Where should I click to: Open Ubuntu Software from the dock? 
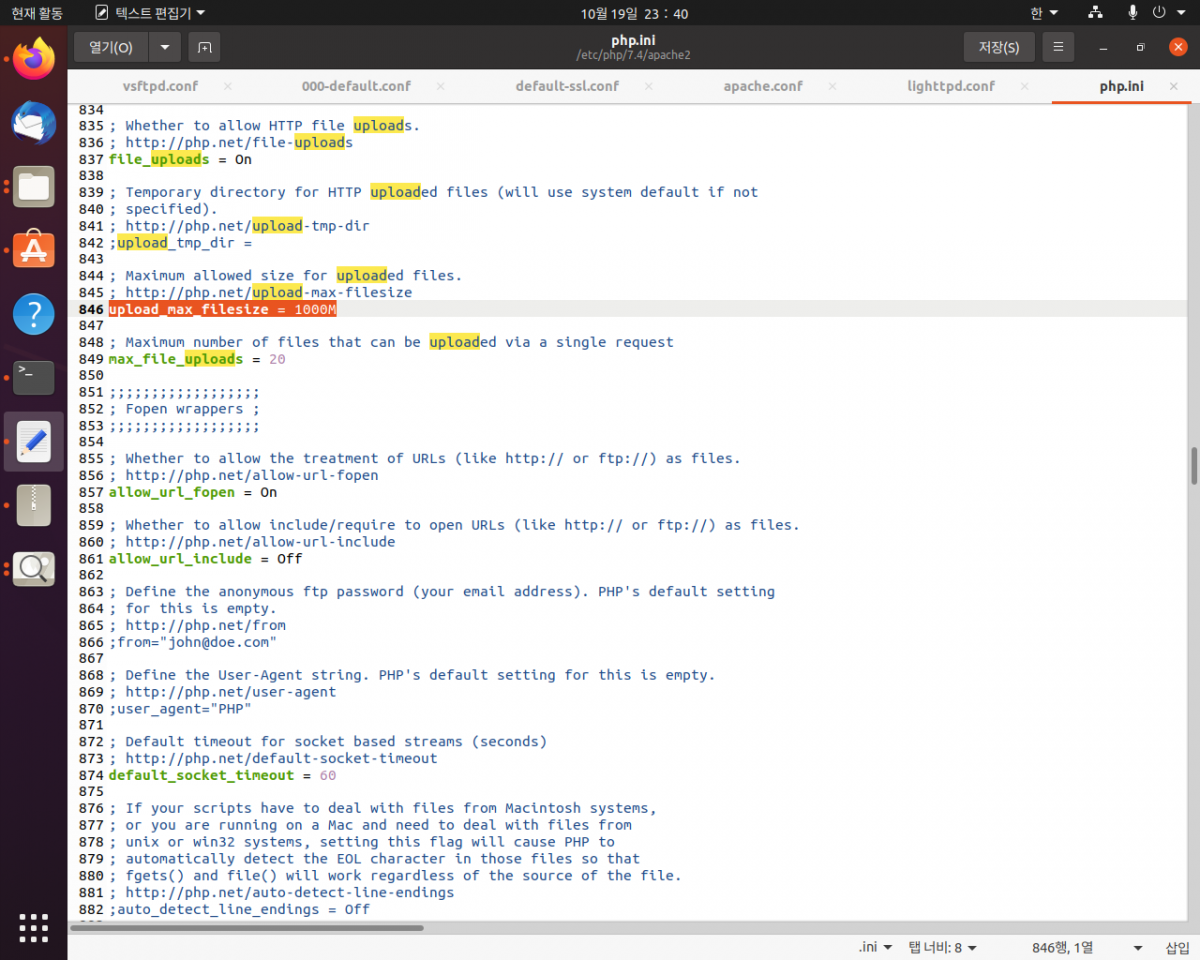pyautogui.click(x=34, y=250)
